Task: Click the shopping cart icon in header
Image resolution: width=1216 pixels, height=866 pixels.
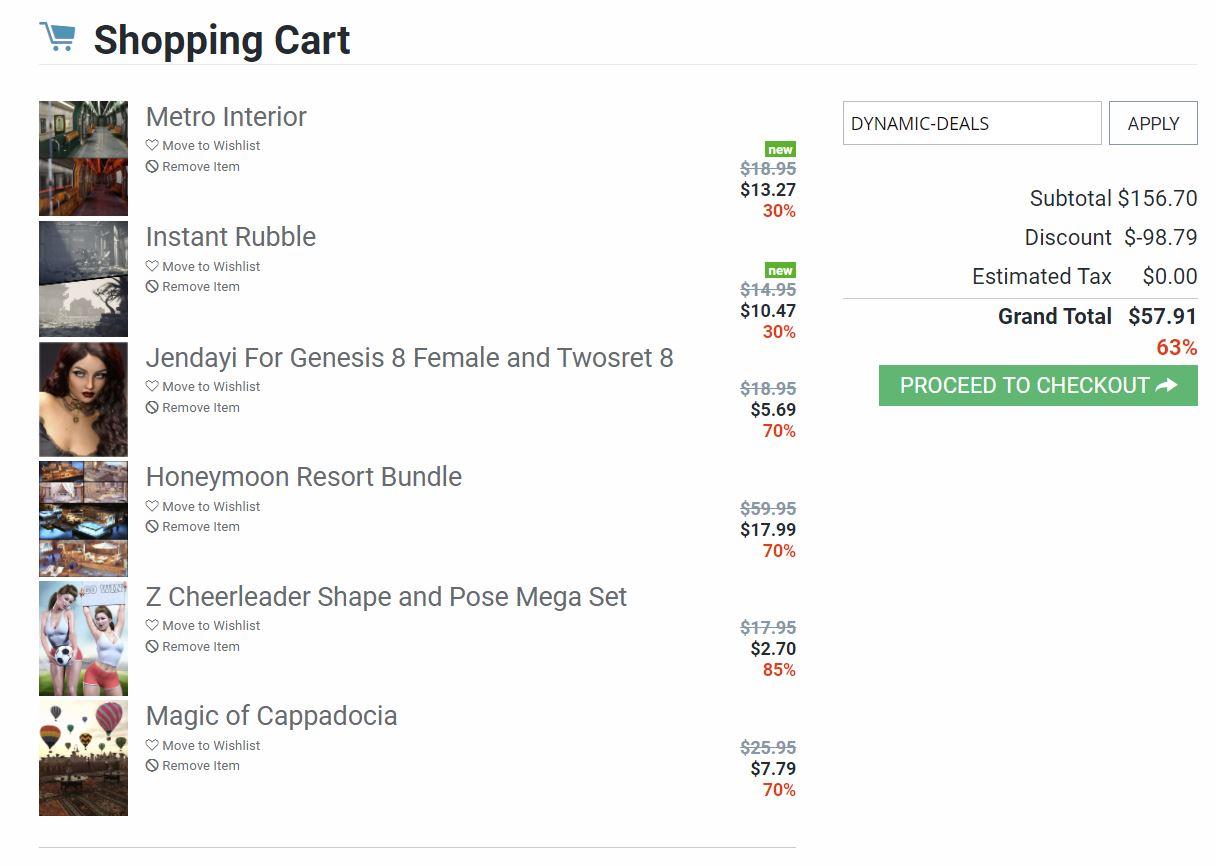Action: (x=57, y=37)
